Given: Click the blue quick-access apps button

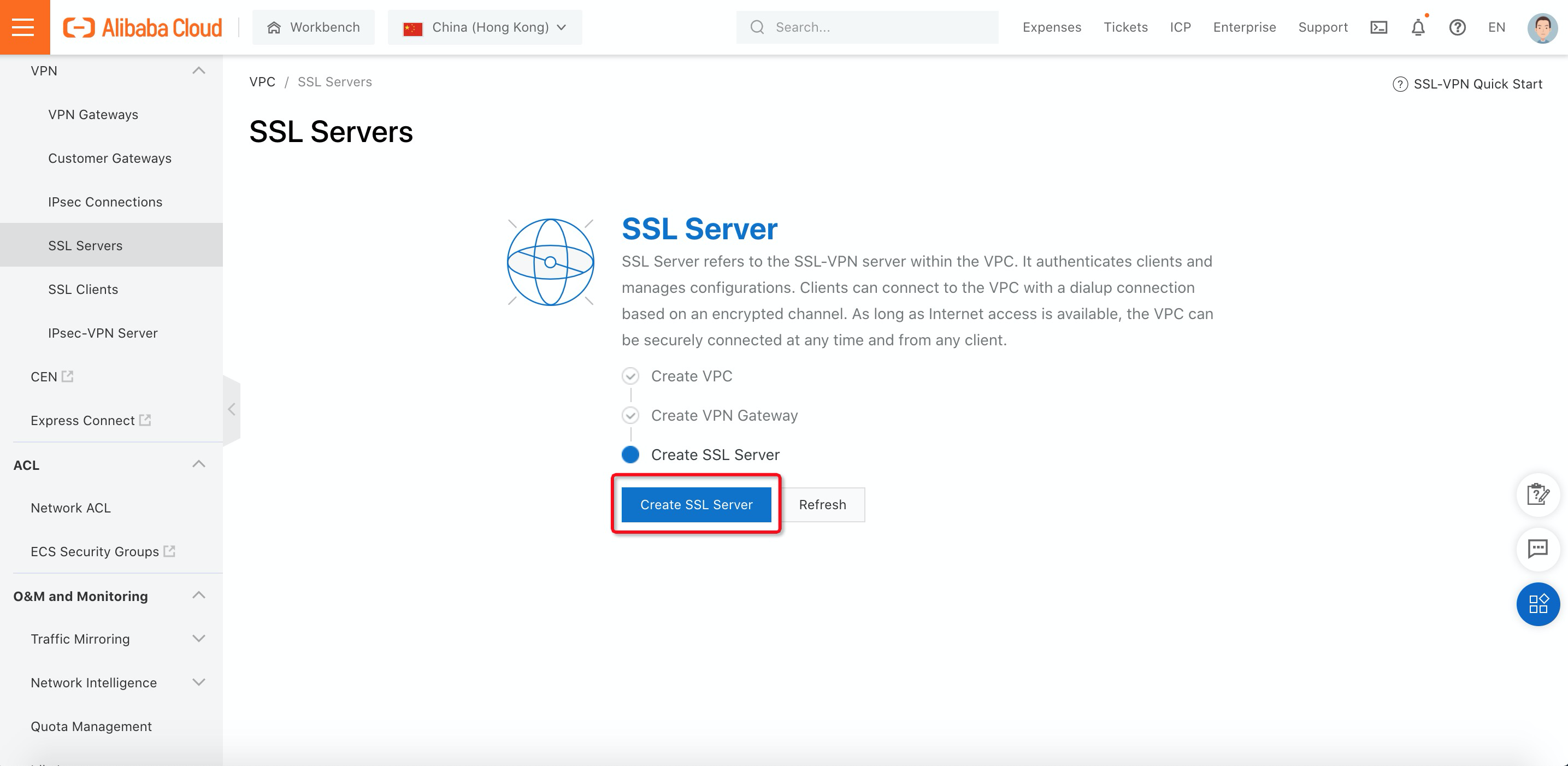Looking at the screenshot, I should pos(1537,604).
